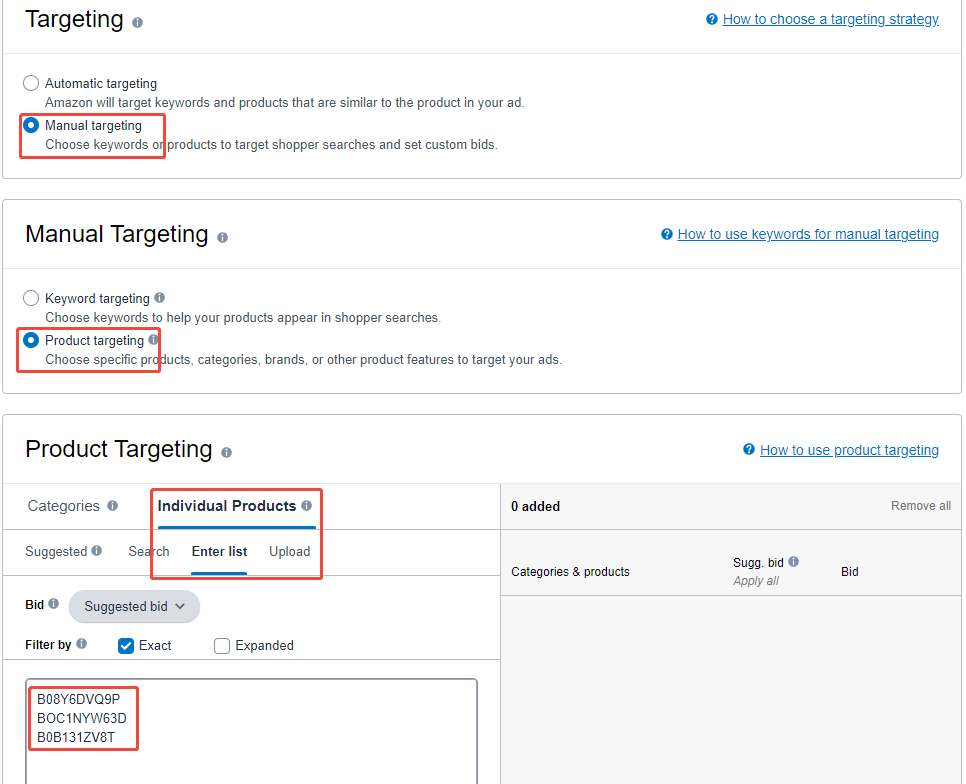Click info icon next to Filter by
The height and width of the screenshot is (784, 966).
coord(81,644)
